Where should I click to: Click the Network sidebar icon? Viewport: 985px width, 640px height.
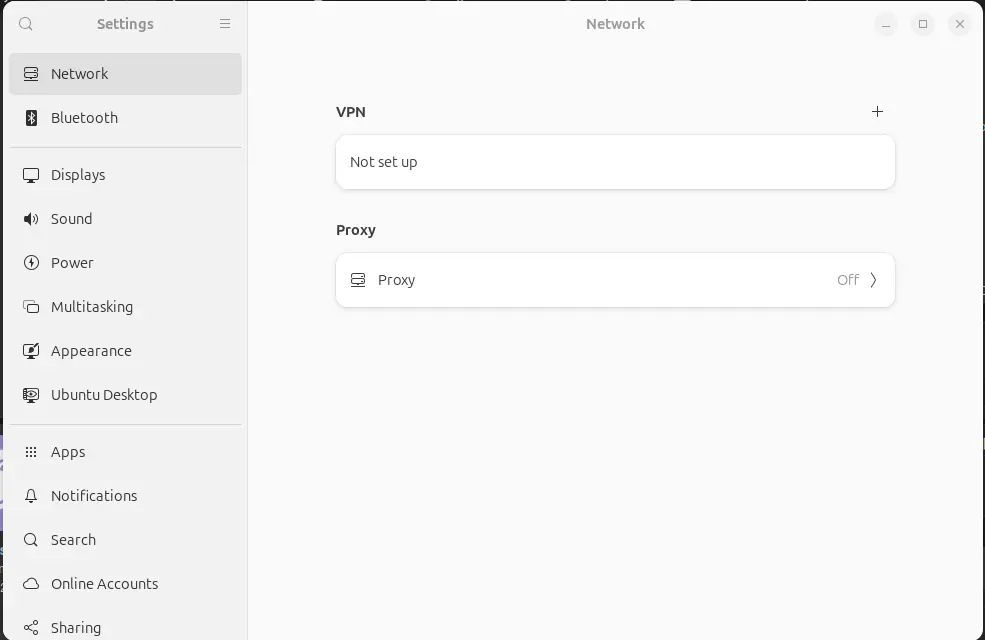click(31, 74)
